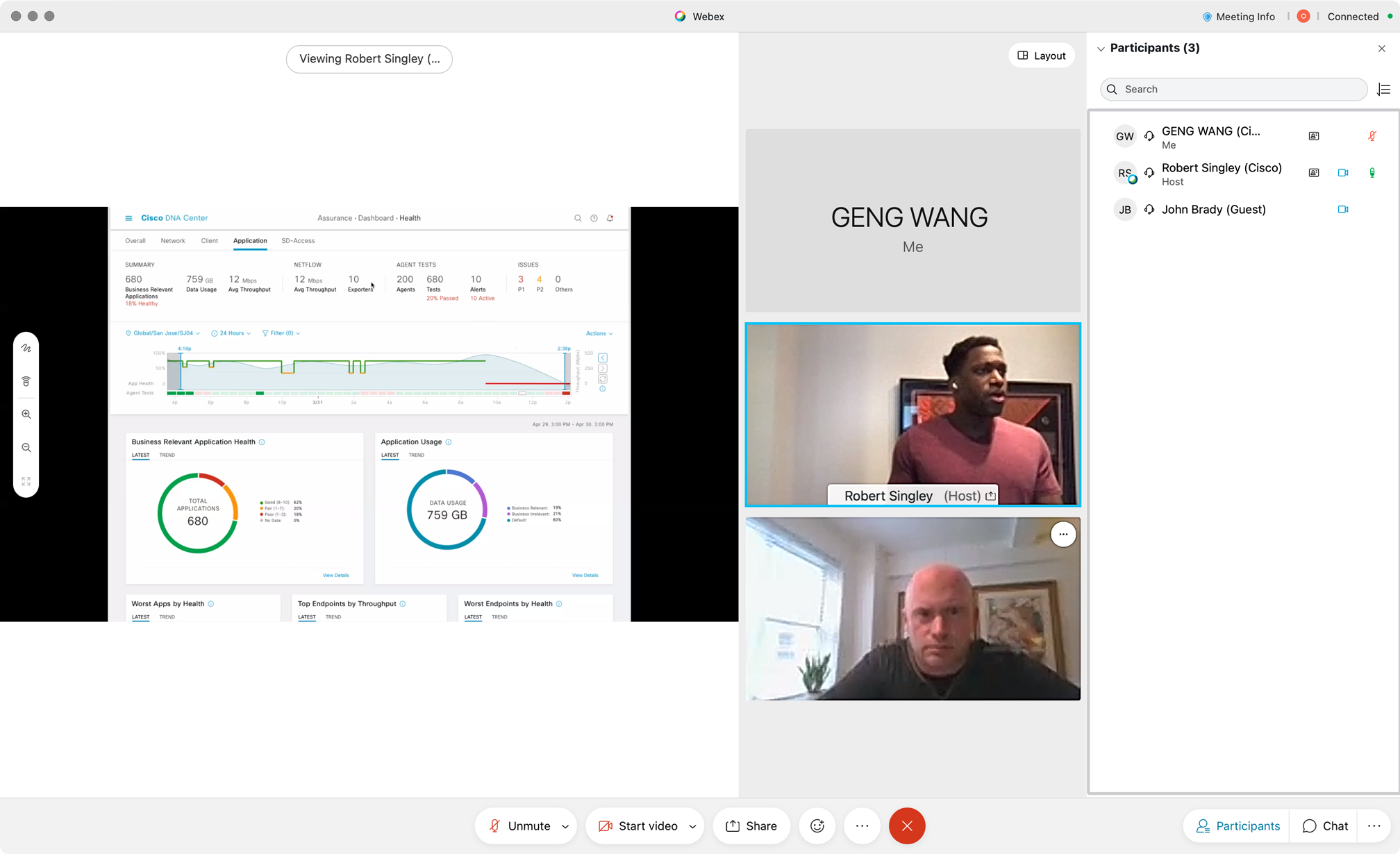Click GENG WANG's muted microphone icon
The width and height of the screenshot is (1400, 854).
click(x=1372, y=136)
